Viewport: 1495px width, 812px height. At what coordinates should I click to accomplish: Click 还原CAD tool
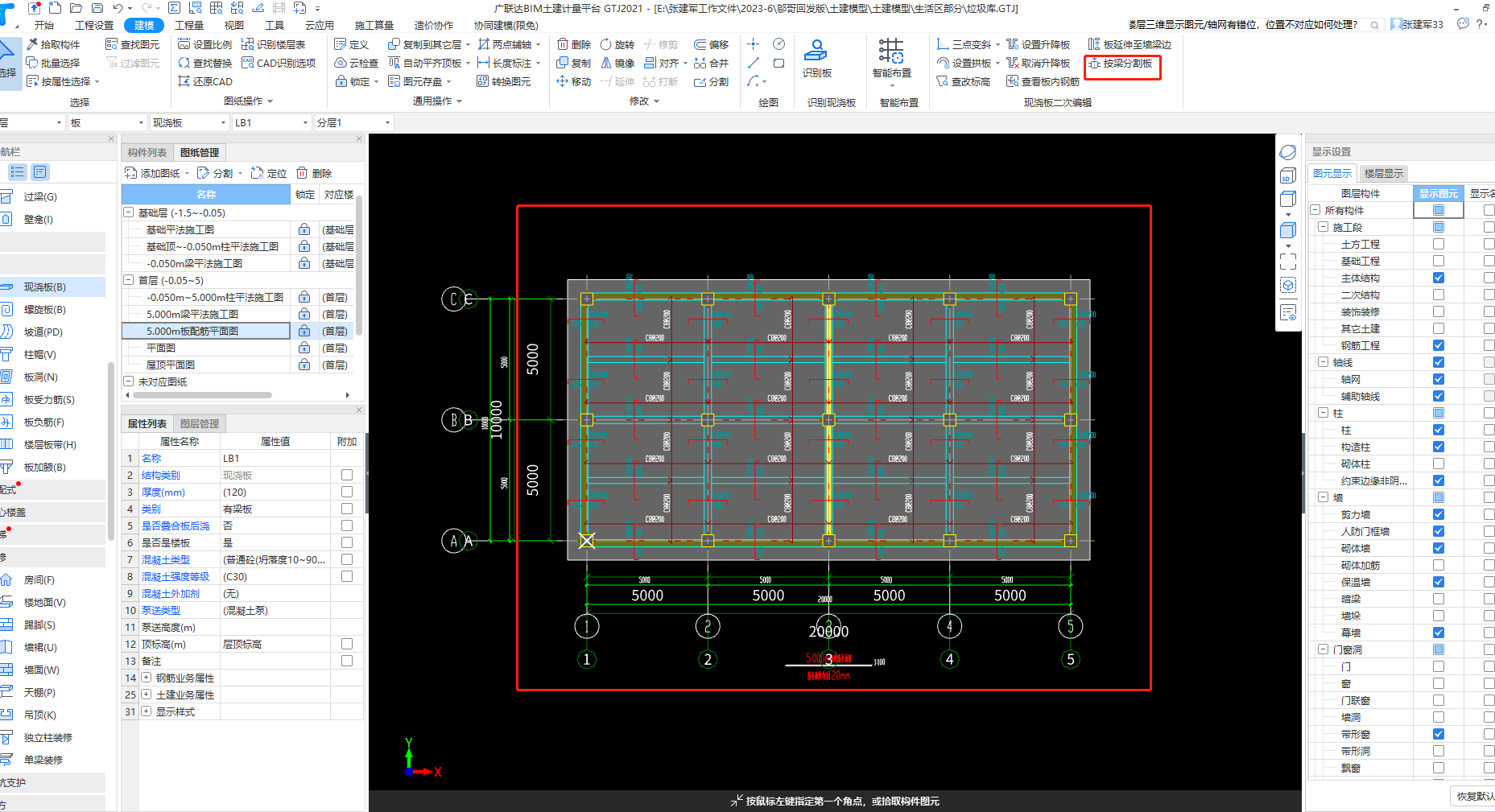(x=204, y=81)
